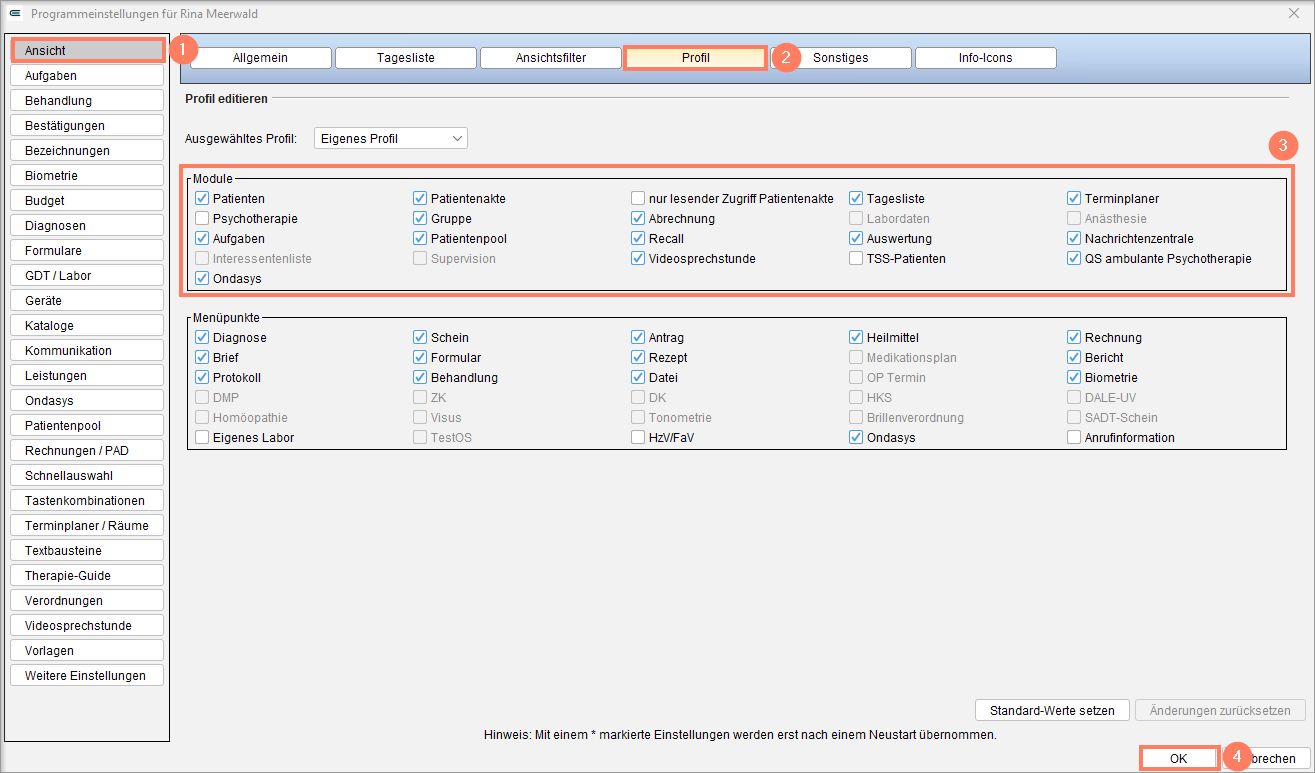The width and height of the screenshot is (1315, 773).
Task: Select Kommunikation in the sidebar
Action: coord(87,351)
